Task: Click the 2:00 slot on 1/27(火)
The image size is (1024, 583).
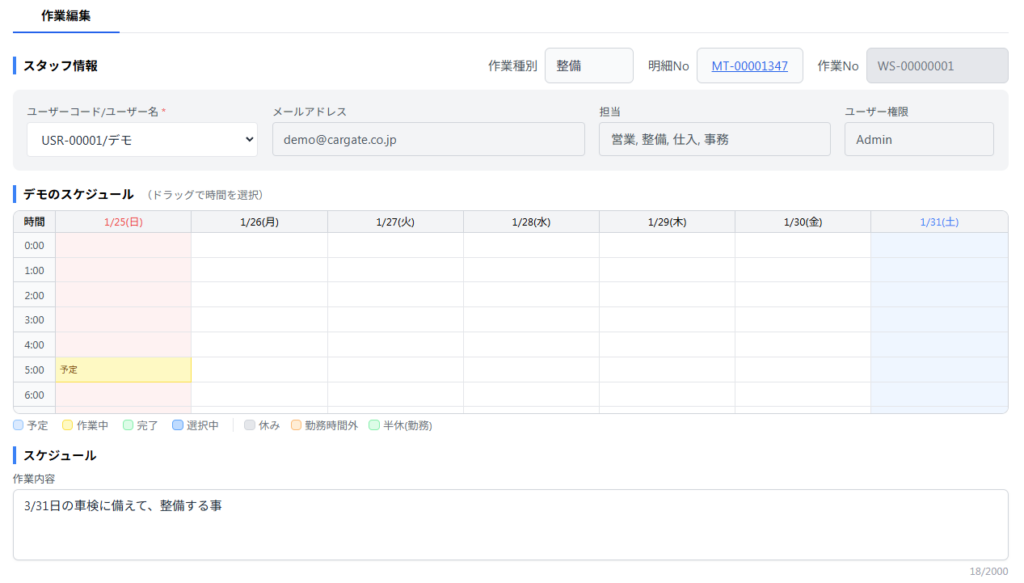Action: click(395, 295)
